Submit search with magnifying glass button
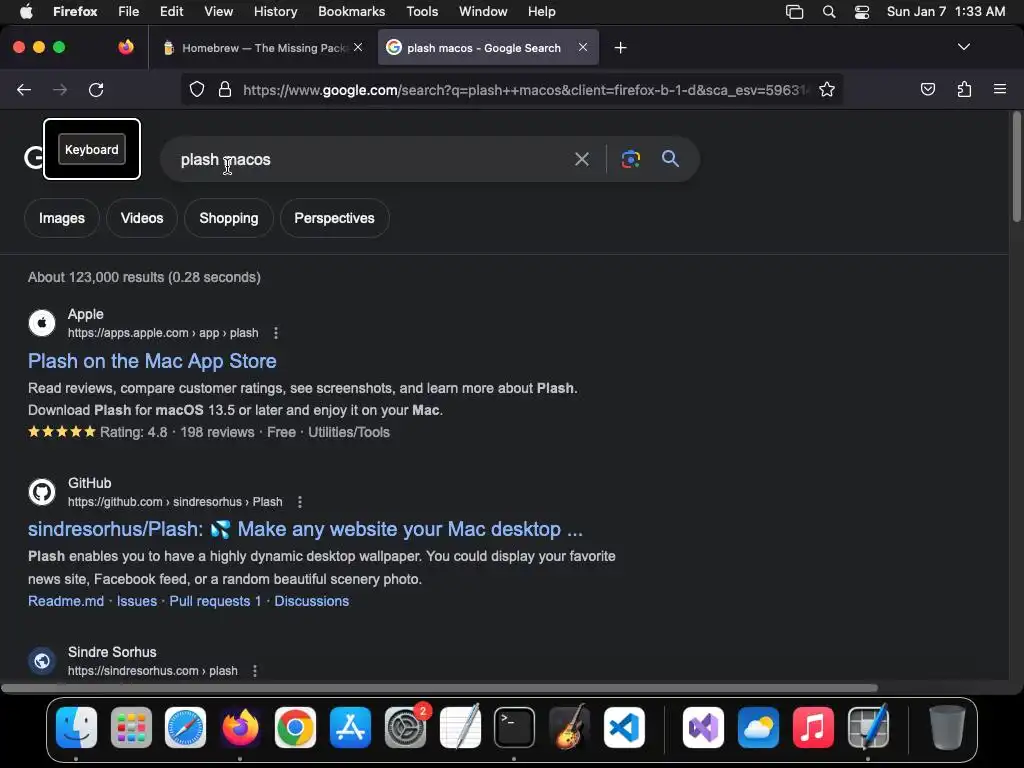The width and height of the screenshot is (1024, 768). coord(670,159)
